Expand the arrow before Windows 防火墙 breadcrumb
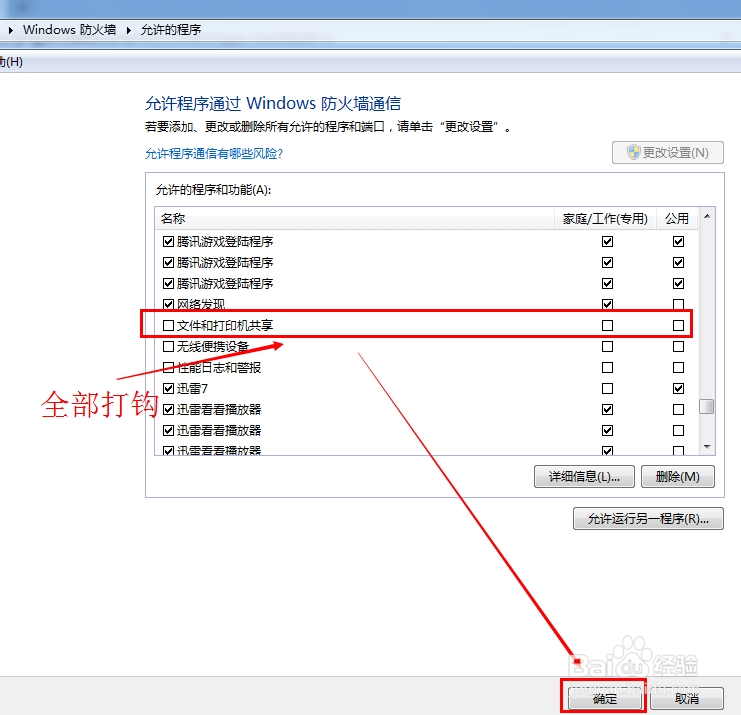Viewport: 741px width, 715px height. coord(11,30)
